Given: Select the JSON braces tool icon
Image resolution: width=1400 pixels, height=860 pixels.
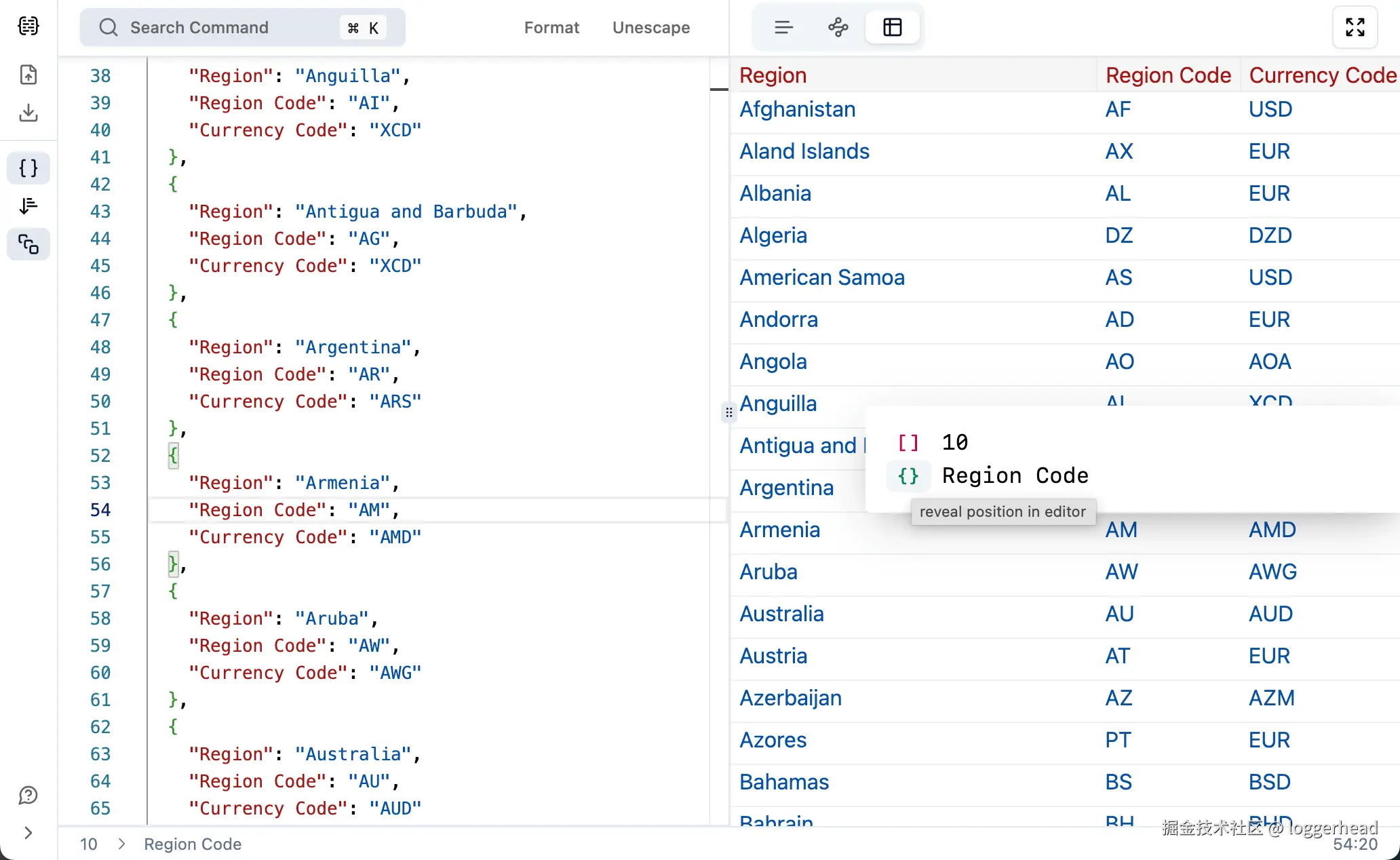Looking at the screenshot, I should (x=28, y=168).
